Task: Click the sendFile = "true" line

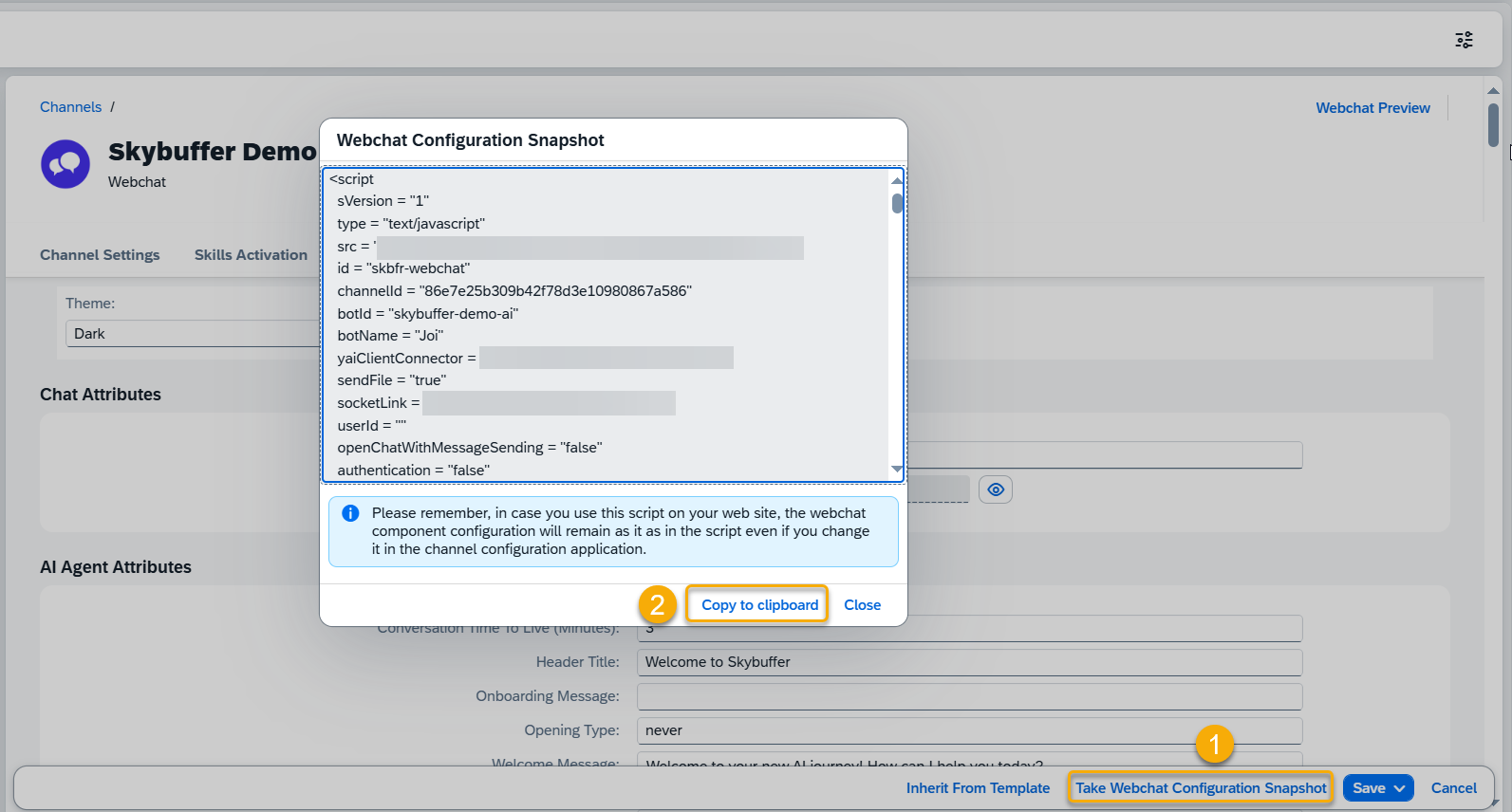Action: pyautogui.click(x=392, y=380)
